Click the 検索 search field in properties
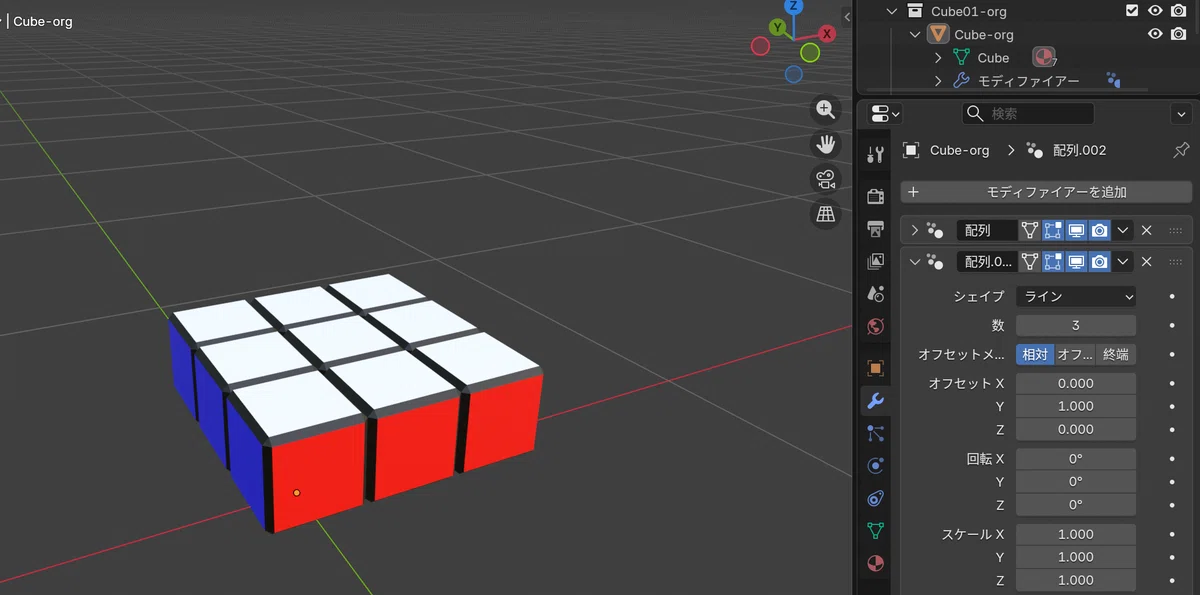1200x595 pixels. [x=1028, y=113]
